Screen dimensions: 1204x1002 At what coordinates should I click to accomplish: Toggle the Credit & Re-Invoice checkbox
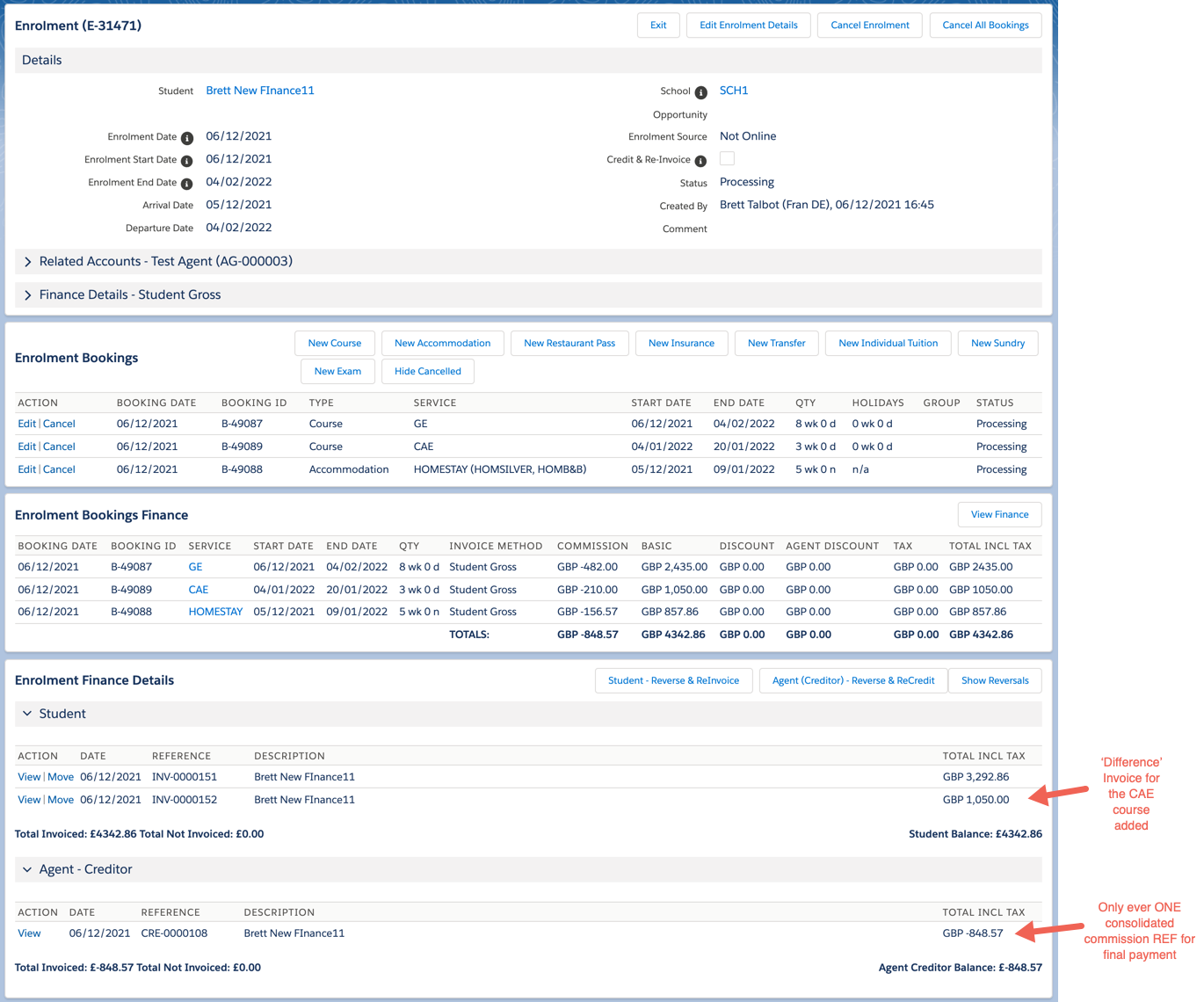pyautogui.click(x=727, y=159)
